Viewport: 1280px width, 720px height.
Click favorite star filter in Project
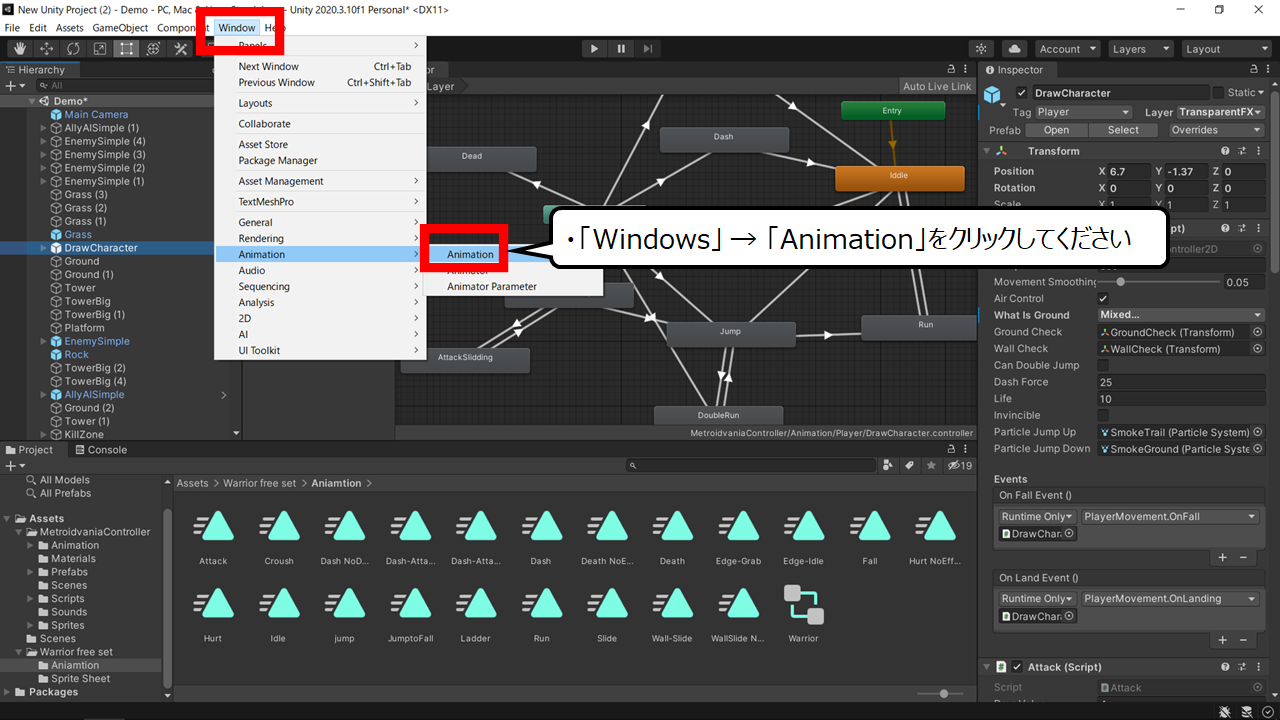pos(931,465)
